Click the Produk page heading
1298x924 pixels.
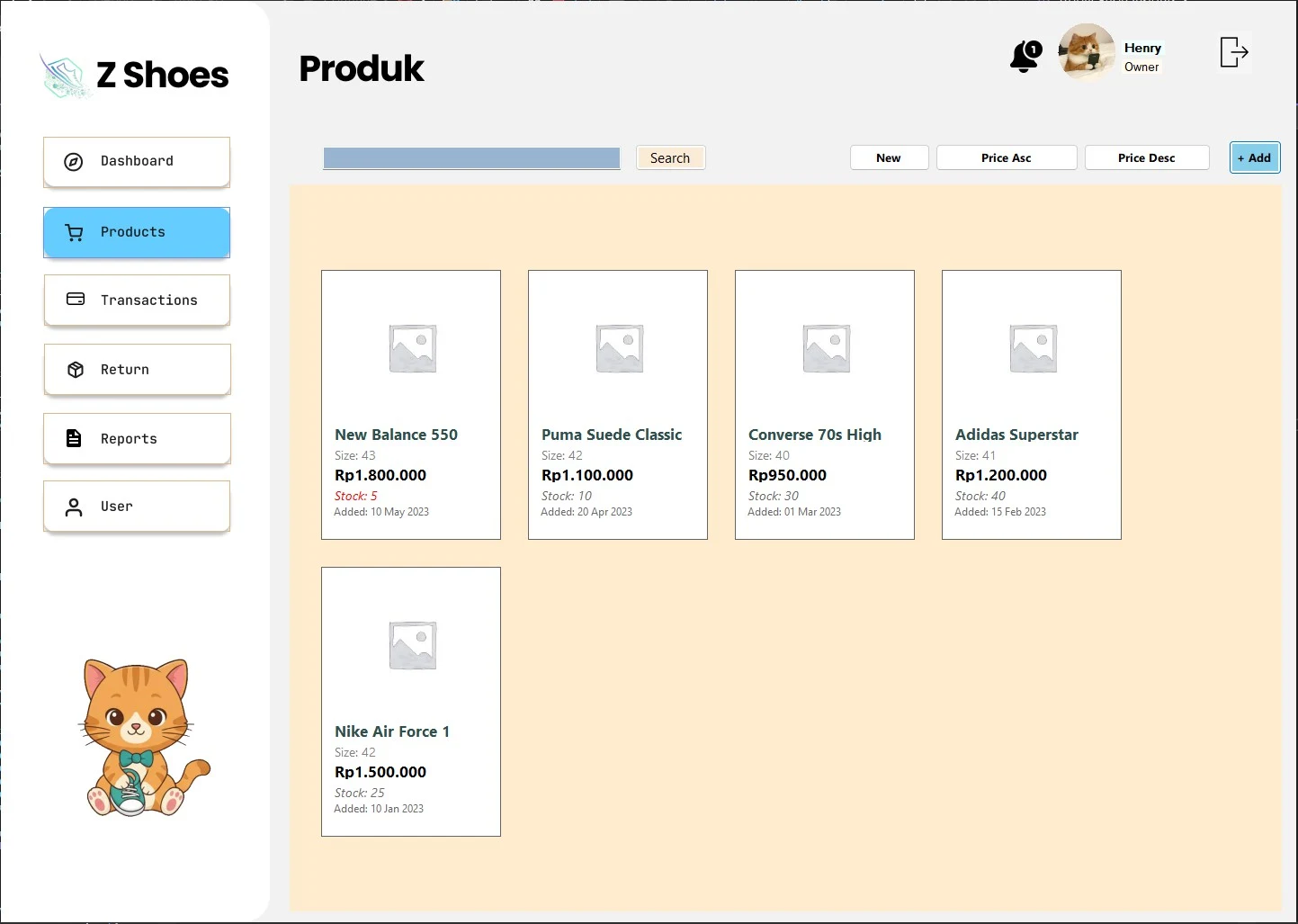[x=362, y=68]
